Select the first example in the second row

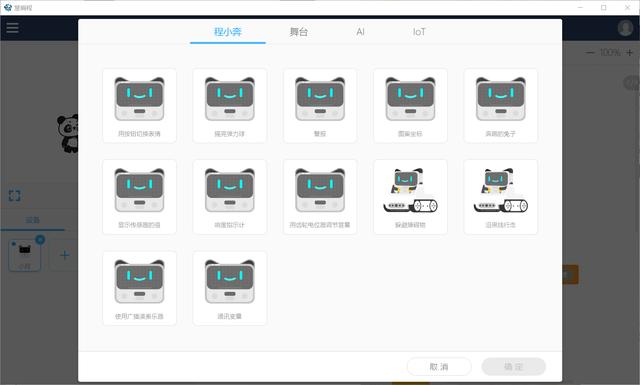click(x=140, y=197)
